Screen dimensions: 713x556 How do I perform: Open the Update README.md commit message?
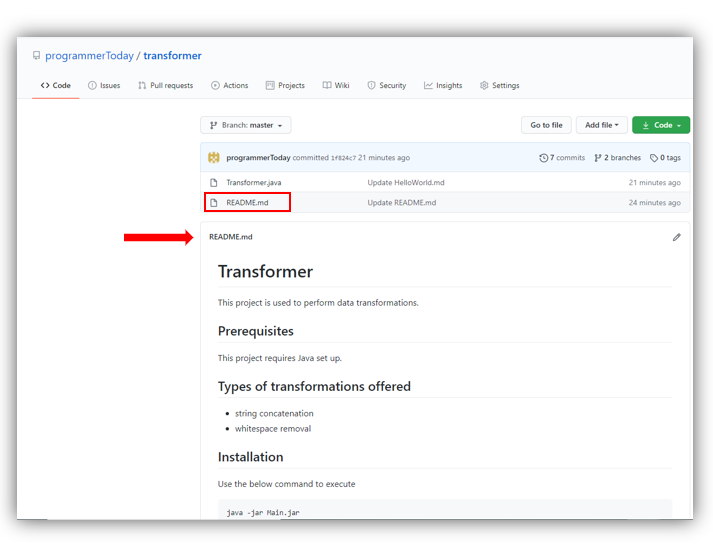402,203
